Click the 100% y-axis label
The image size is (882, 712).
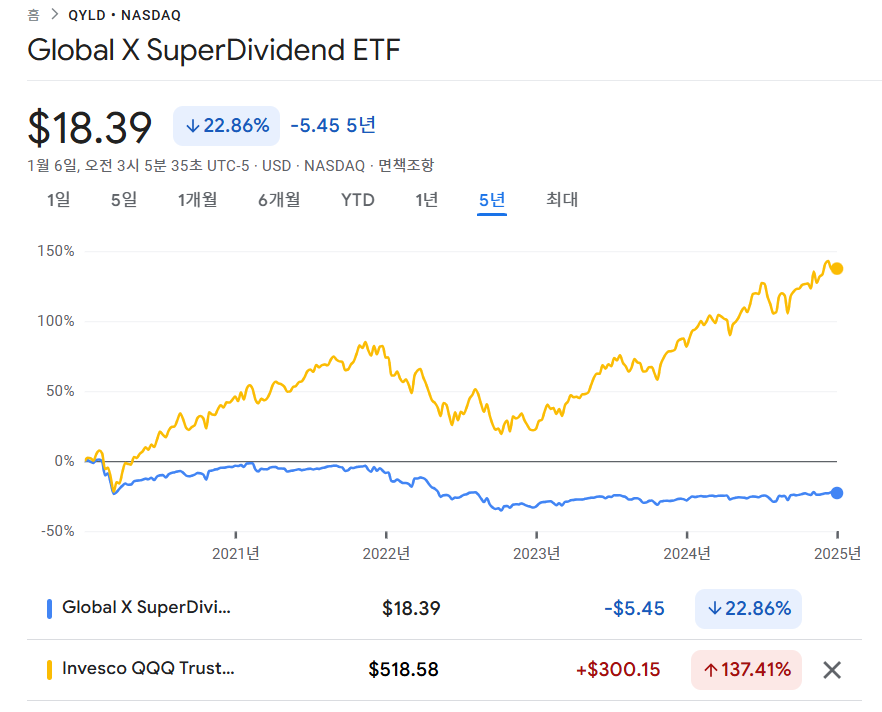[x=56, y=321]
